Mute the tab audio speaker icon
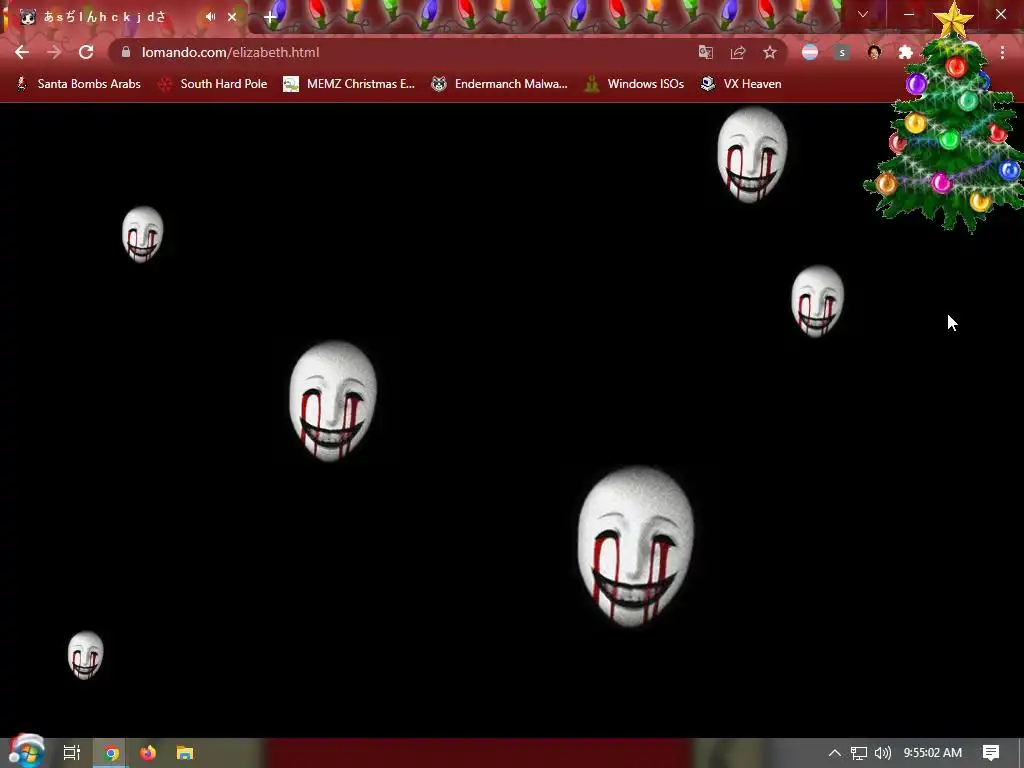1024x768 pixels. point(210,17)
